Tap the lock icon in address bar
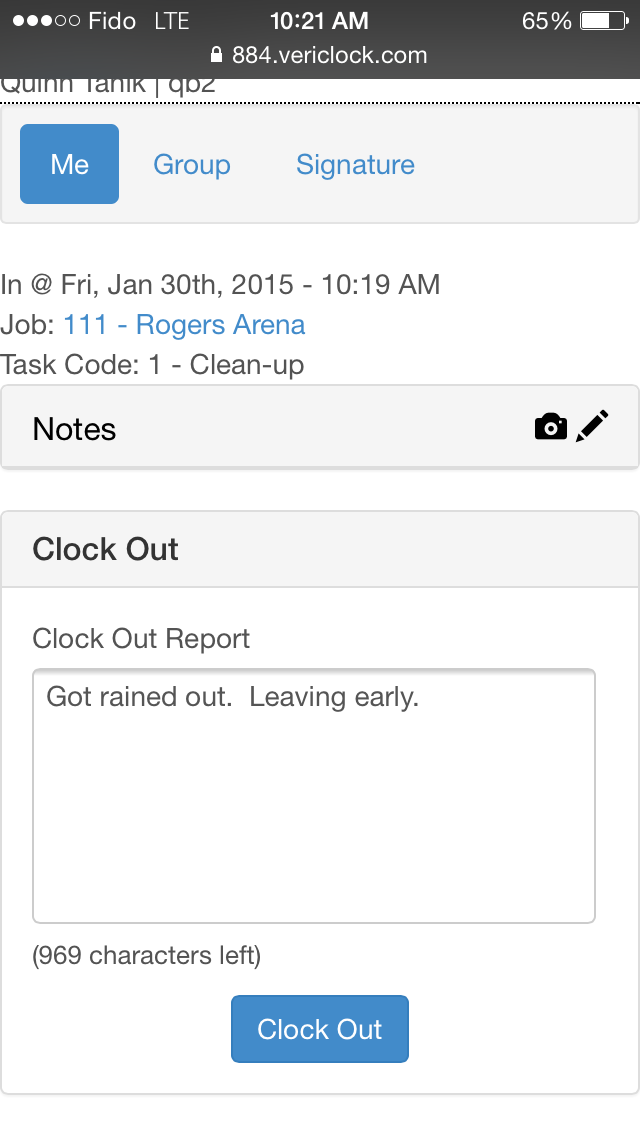The width and height of the screenshot is (640, 1136). 217,55
